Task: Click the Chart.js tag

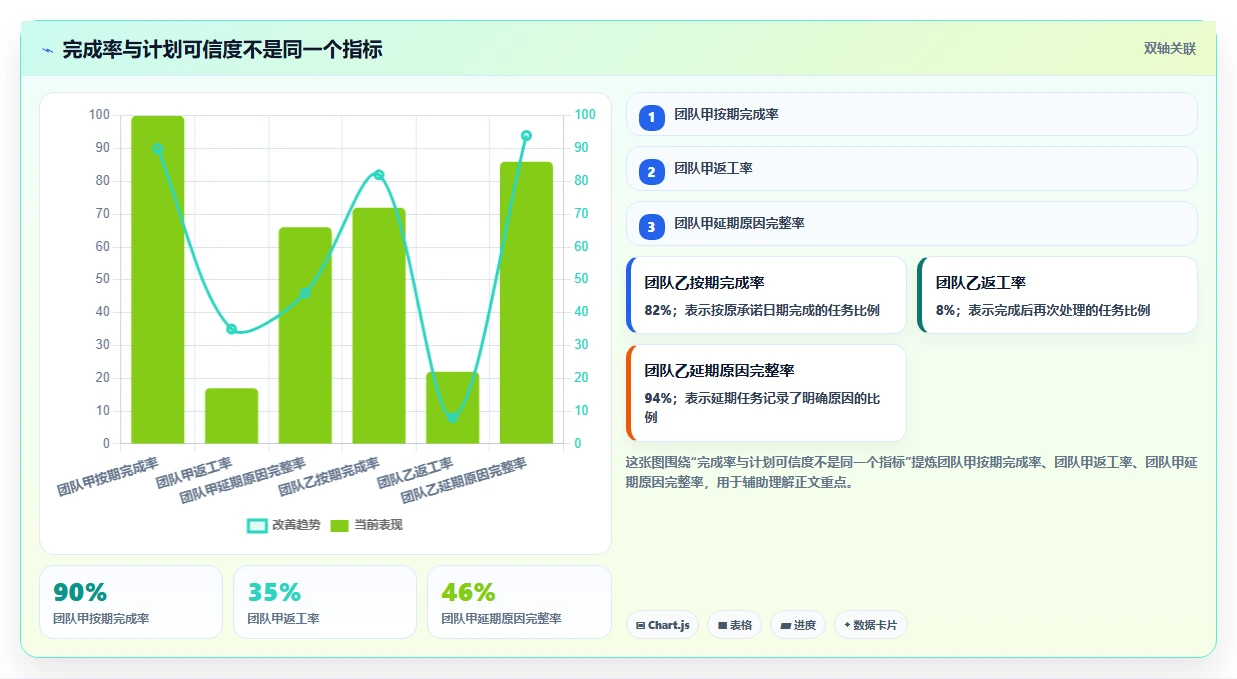Action: click(662, 625)
